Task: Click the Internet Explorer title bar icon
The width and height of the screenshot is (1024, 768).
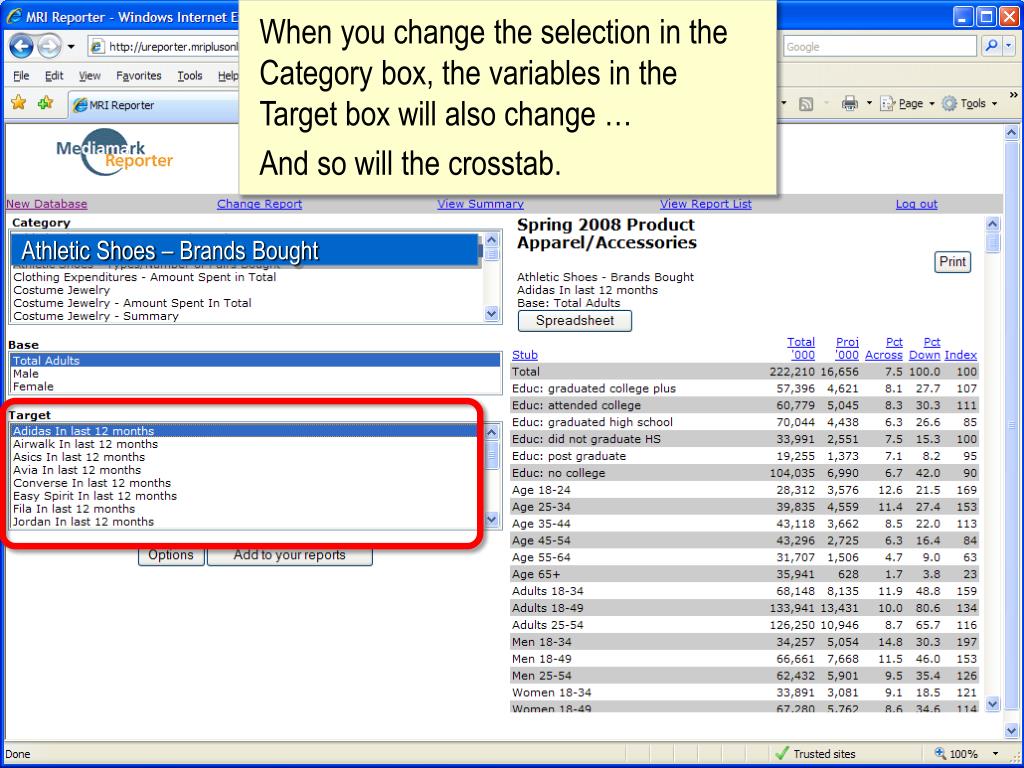Action: pyautogui.click(x=13, y=16)
